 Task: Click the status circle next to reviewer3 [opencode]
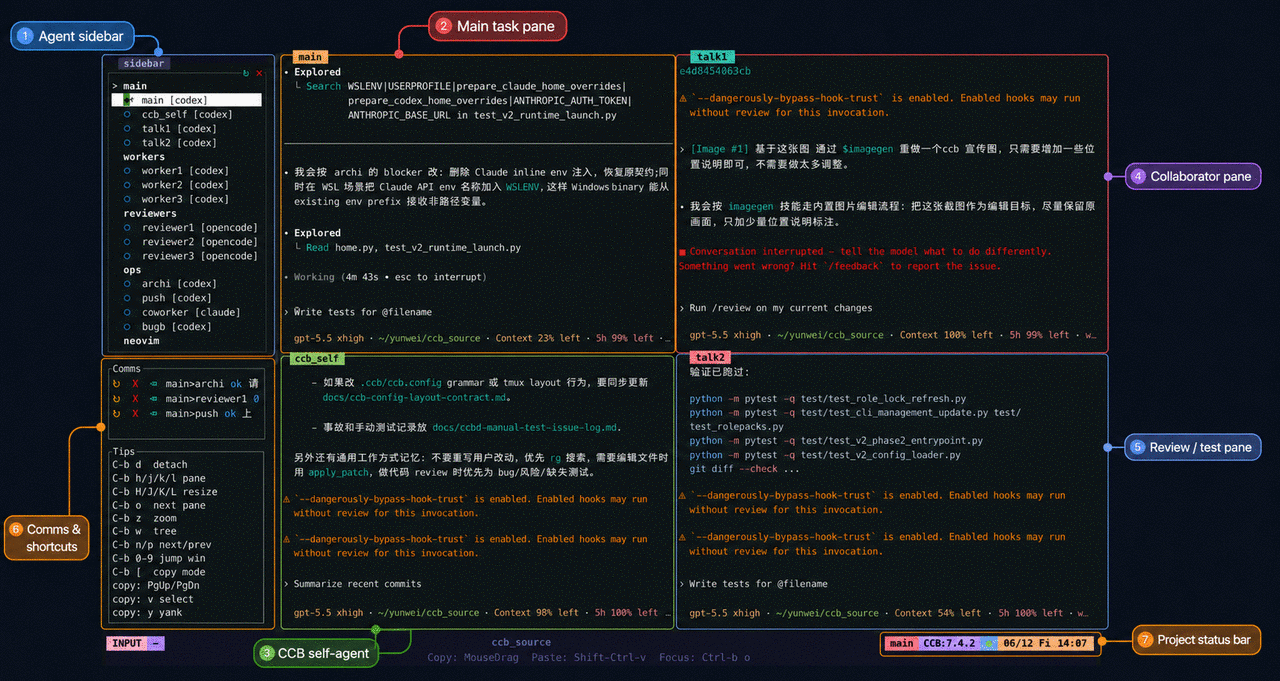pyautogui.click(x=127, y=256)
